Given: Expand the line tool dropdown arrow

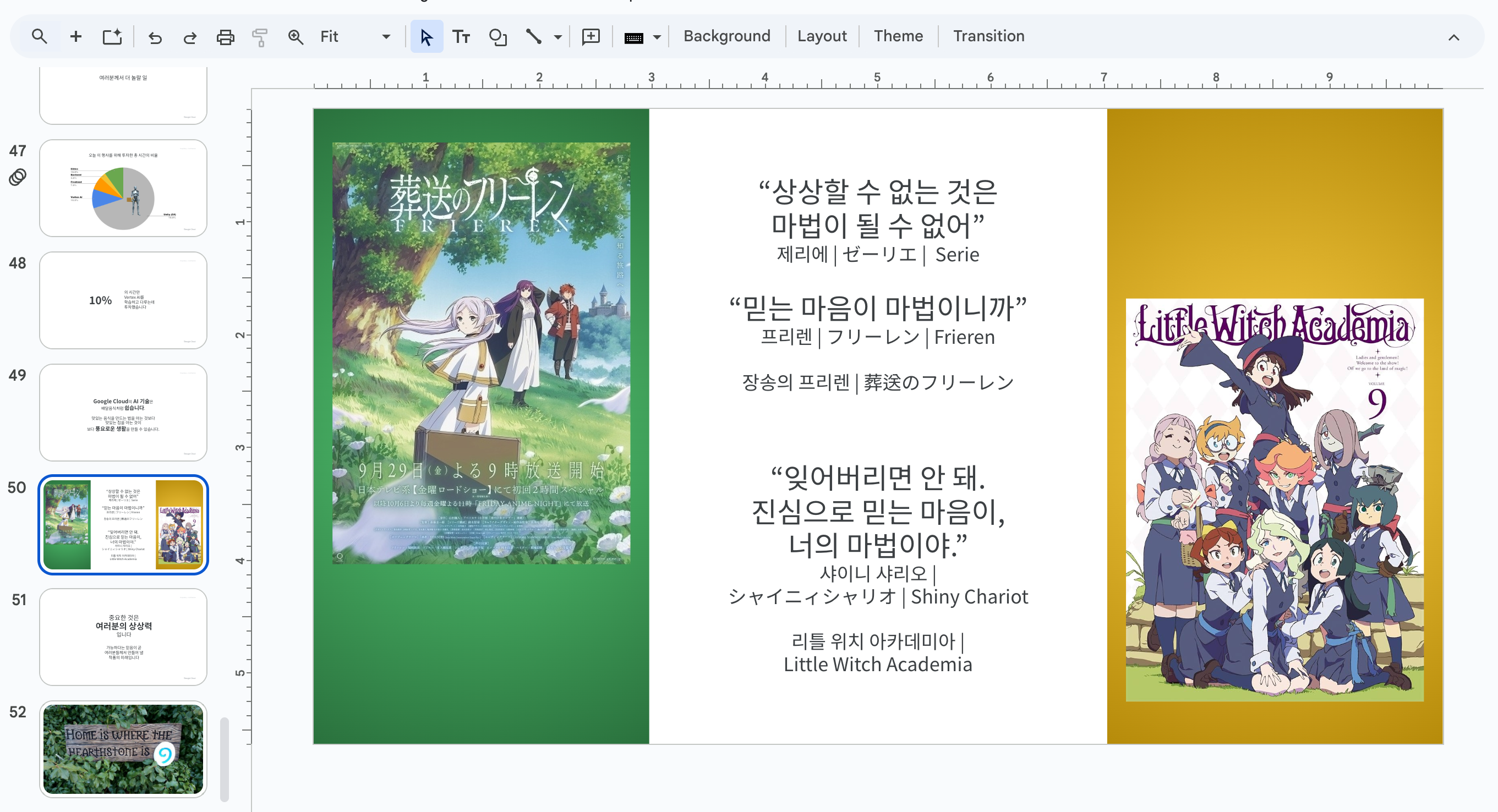Looking at the screenshot, I should [557, 37].
